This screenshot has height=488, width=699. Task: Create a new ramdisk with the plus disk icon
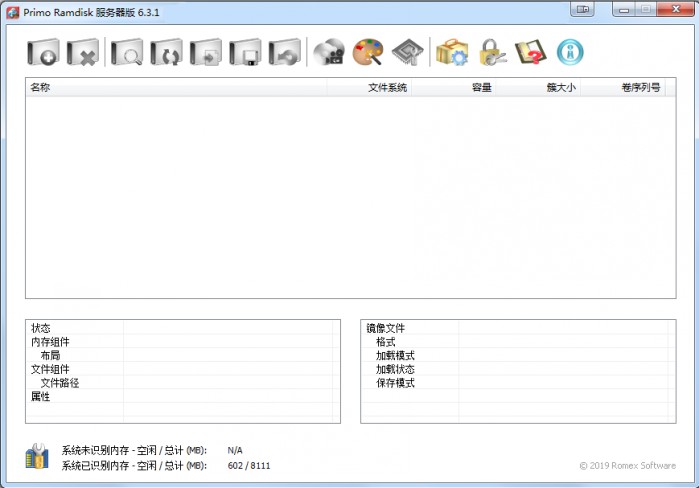click(x=43, y=52)
